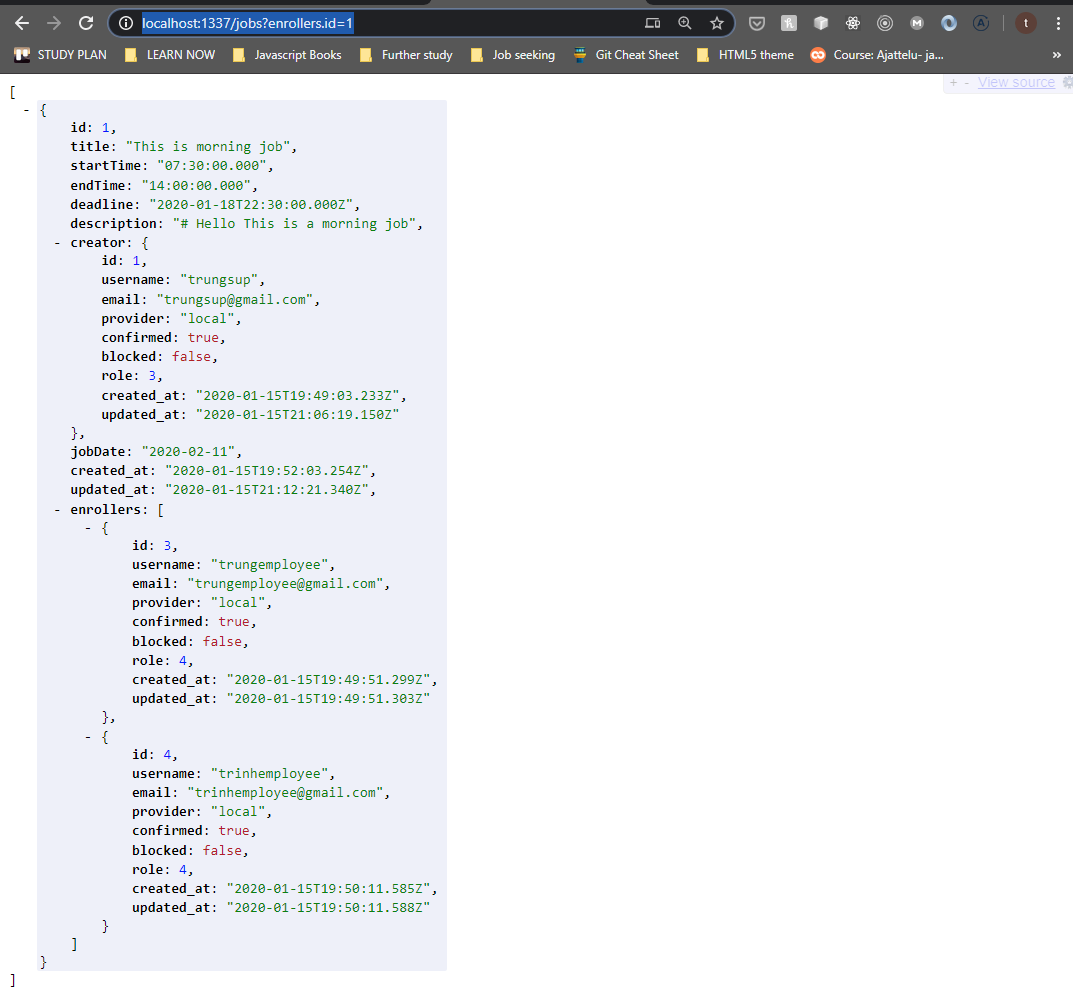Click the description value "# Hello This is a morning job"
This screenshot has height=999, width=1073.
coord(294,224)
